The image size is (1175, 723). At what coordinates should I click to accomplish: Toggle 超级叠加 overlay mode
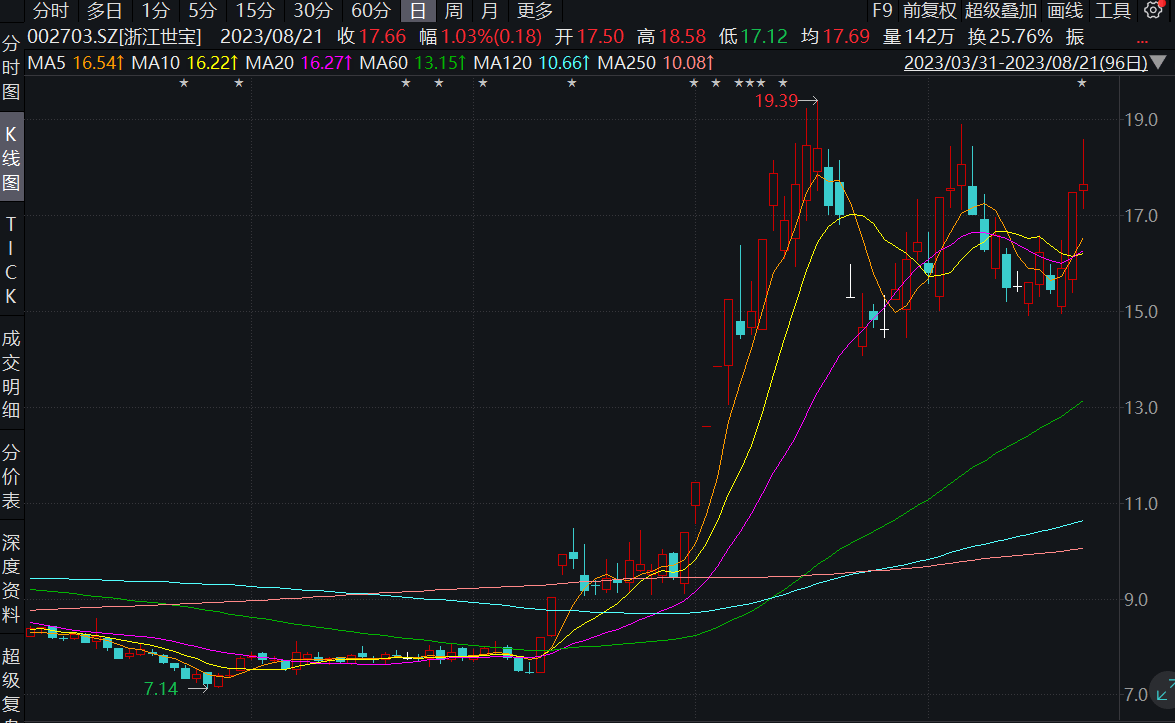[1002, 11]
